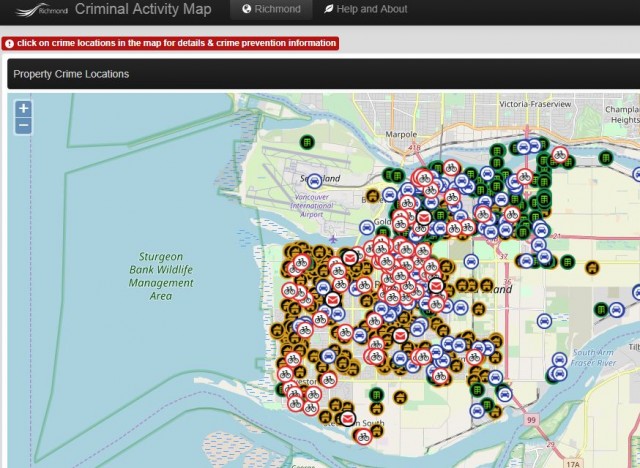Click the red crime prevention information banner
The image size is (640, 468).
click(x=170, y=43)
